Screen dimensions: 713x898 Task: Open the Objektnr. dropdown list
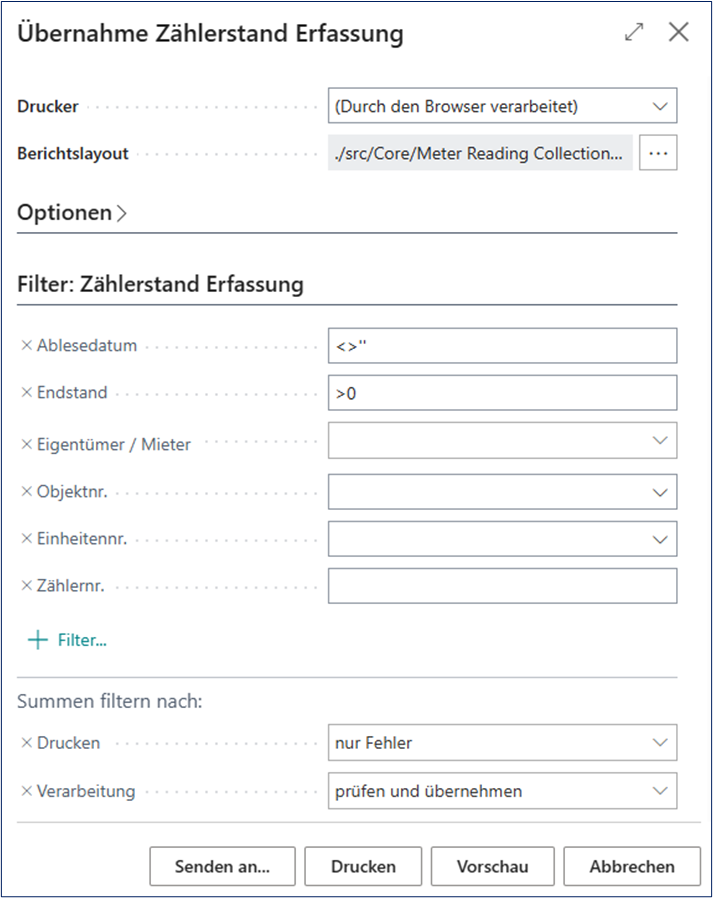[x=502, y=492]
